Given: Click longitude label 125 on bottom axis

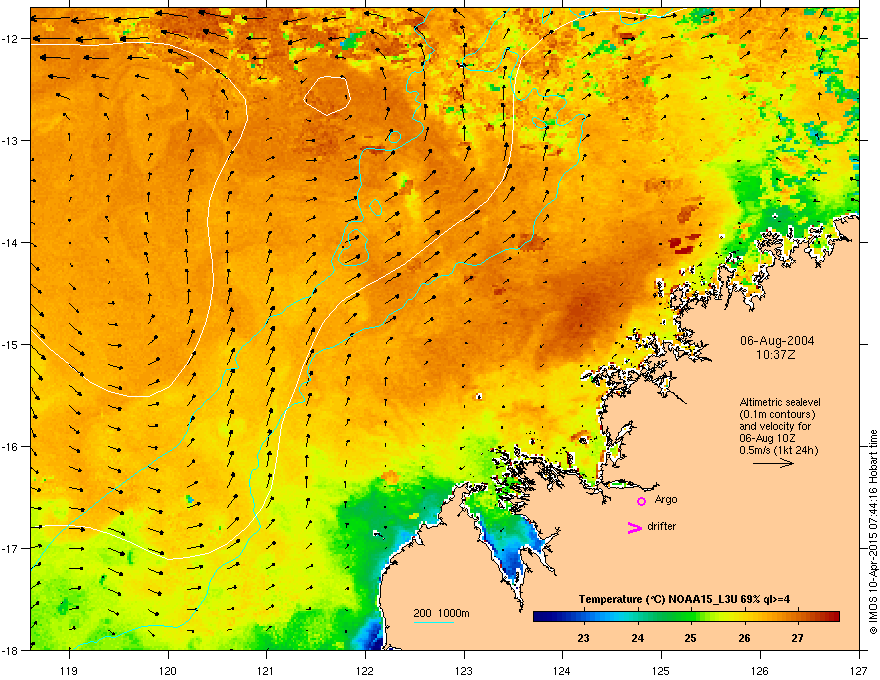Looking at the screenshot, I should [661, 670].
